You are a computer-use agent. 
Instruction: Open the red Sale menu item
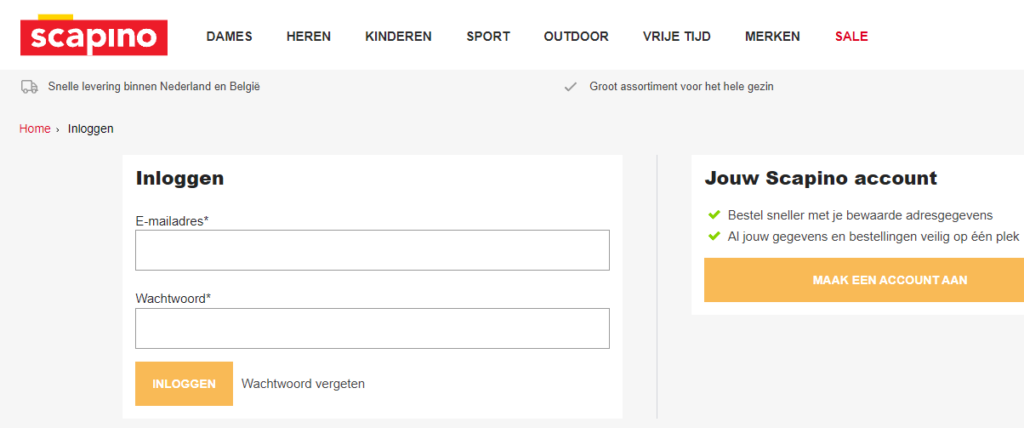[852, 37]
